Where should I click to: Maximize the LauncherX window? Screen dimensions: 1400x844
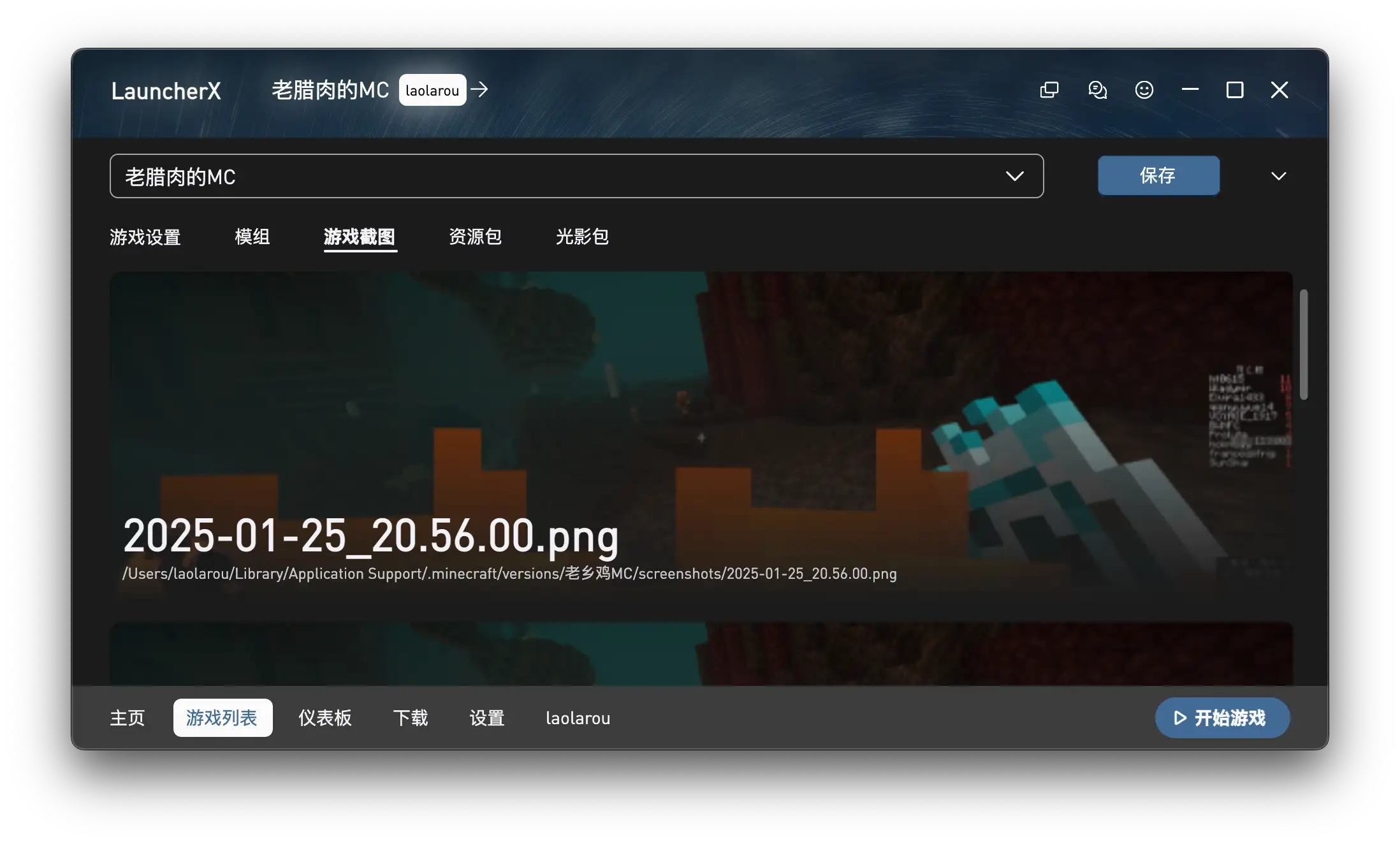click(1235, 90)
